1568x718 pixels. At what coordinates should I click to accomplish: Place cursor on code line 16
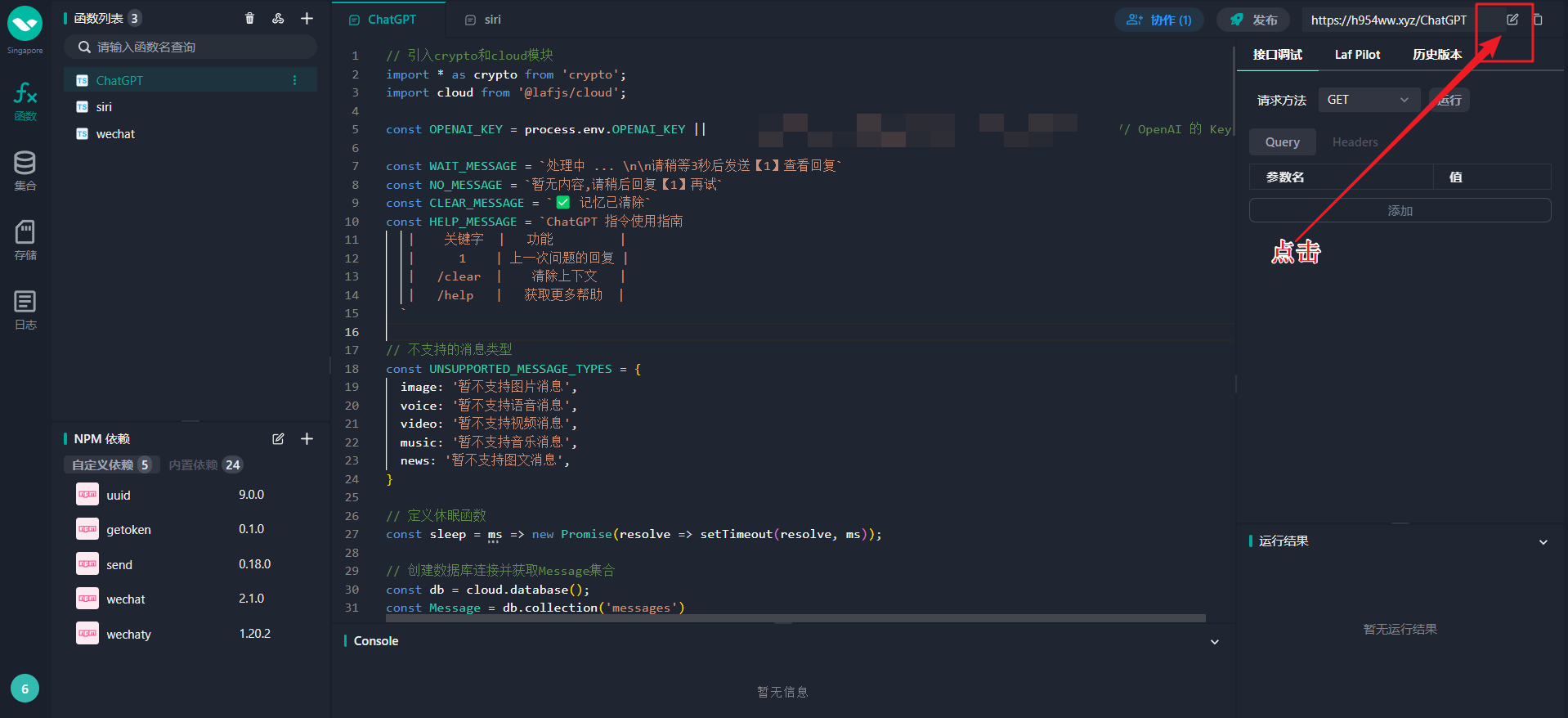point(809,332)
